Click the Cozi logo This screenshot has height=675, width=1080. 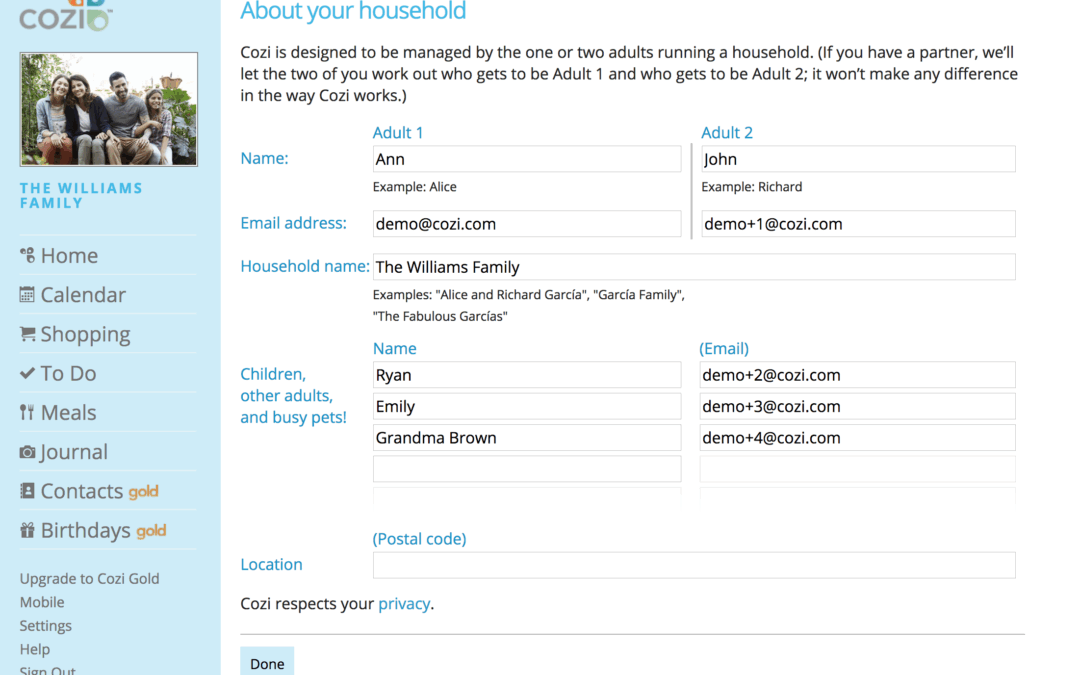(65, 15)
